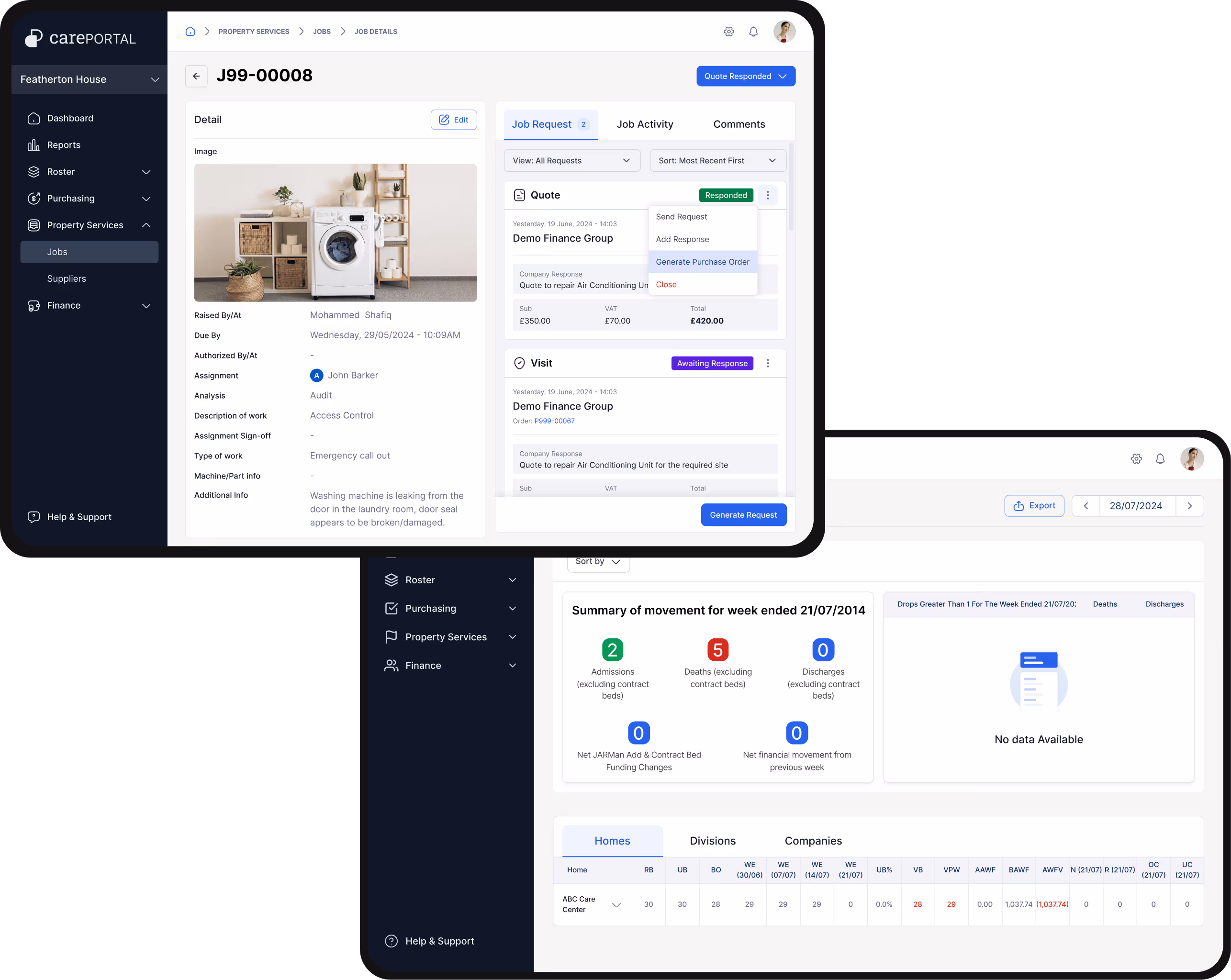Go to next date after 28/07/2024
The width and height of the screenshot is (1231, 980).
[1189, 506]
